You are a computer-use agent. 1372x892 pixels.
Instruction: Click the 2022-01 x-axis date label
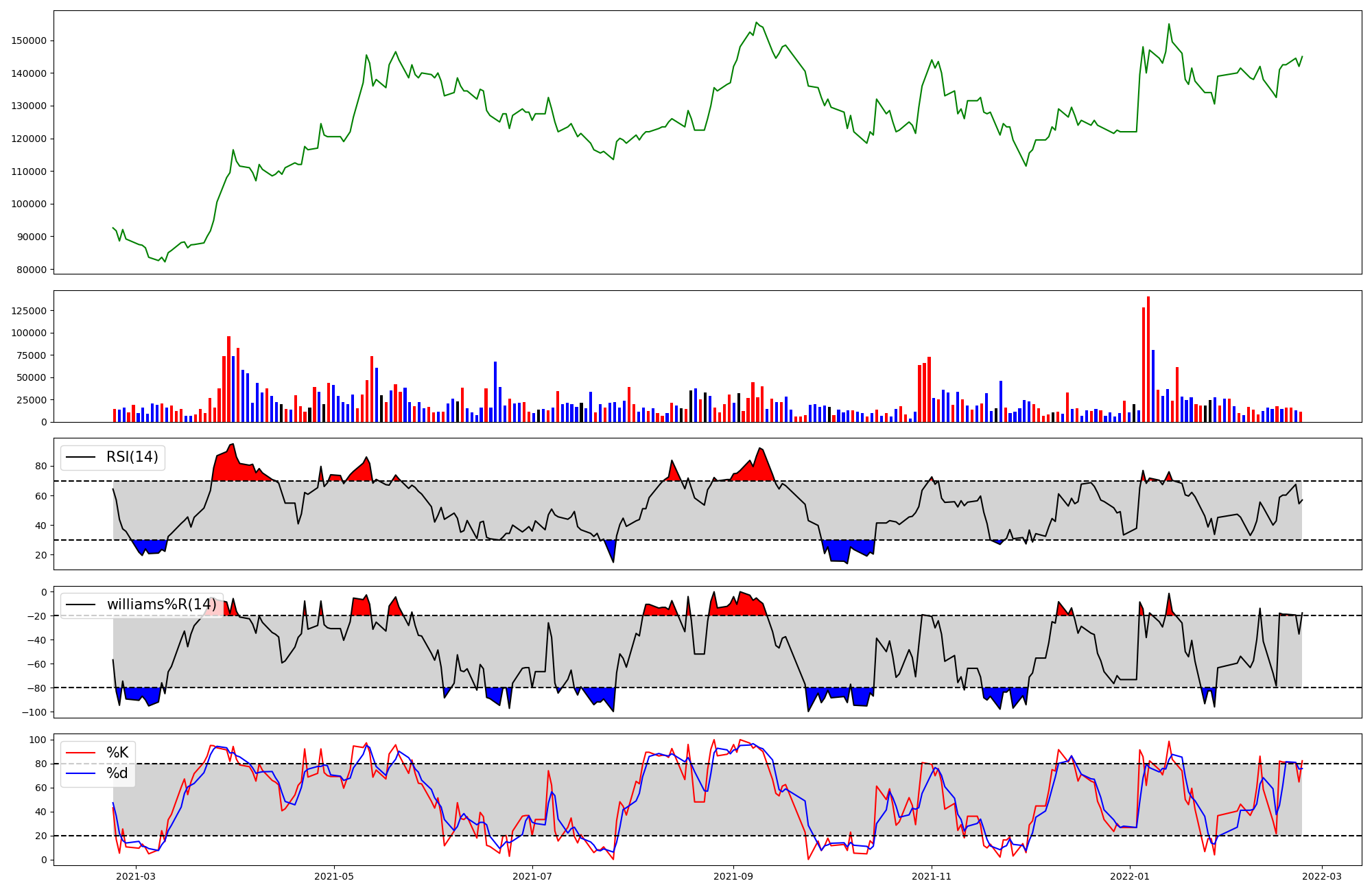1130,876
